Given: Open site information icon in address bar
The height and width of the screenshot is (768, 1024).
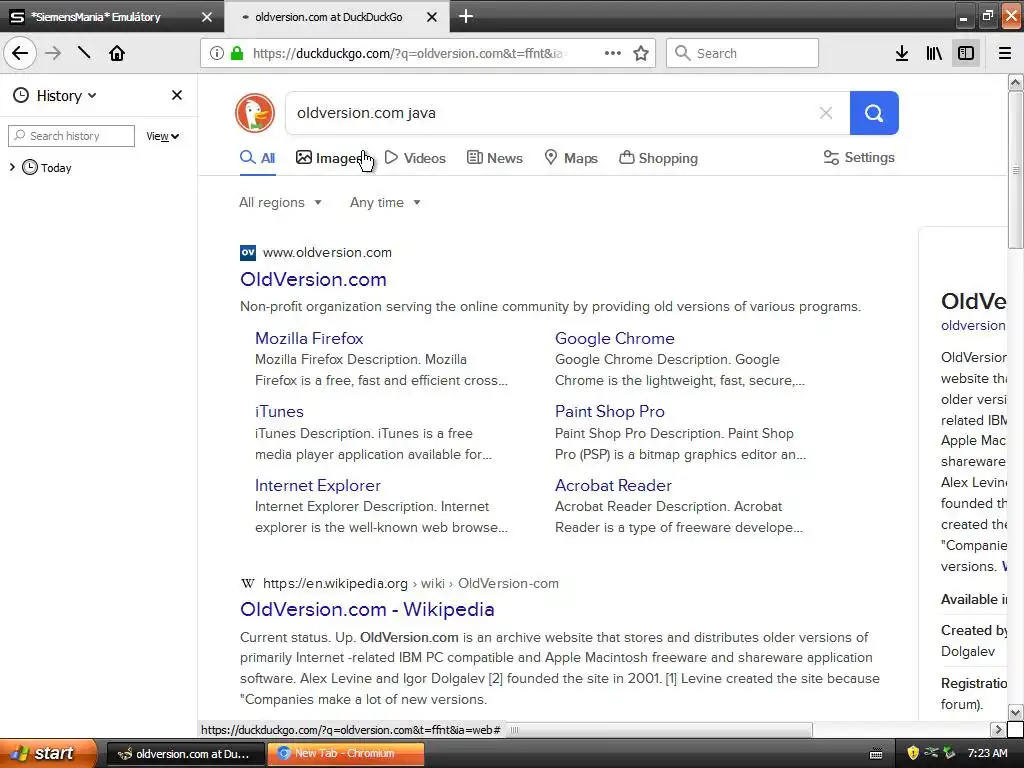Looking at the screenshot, I should pyautogui.click(x=217, y=54).
